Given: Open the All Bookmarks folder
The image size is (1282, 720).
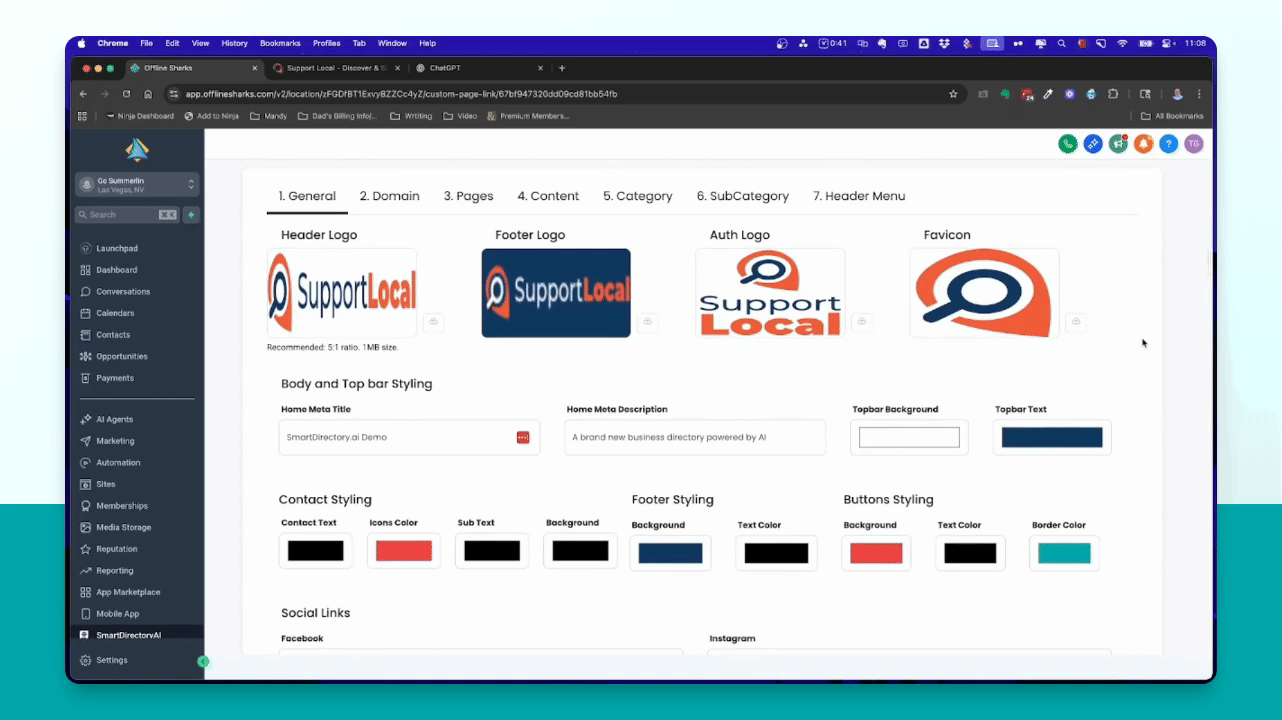Looking at the screenshot, I should tap(1172, 116).
